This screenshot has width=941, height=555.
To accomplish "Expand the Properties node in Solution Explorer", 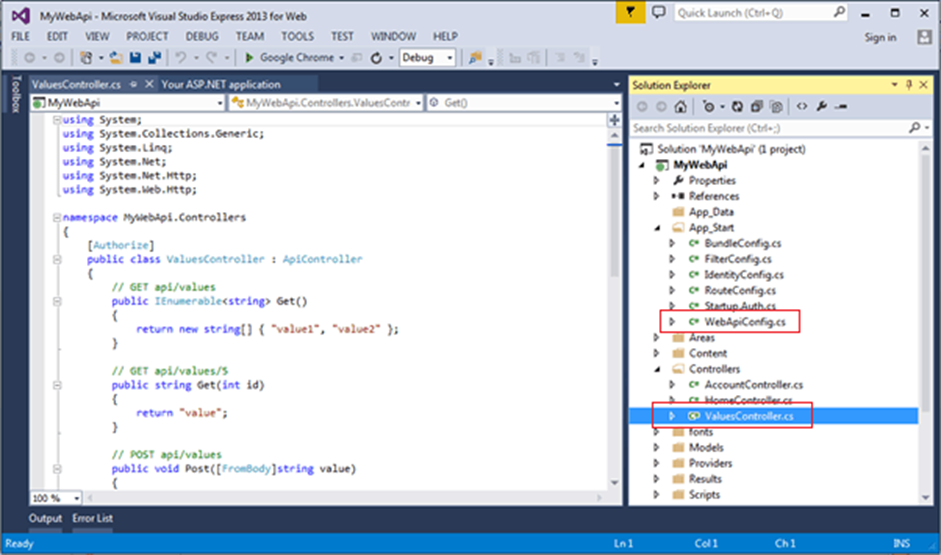I will click(657, 180).
